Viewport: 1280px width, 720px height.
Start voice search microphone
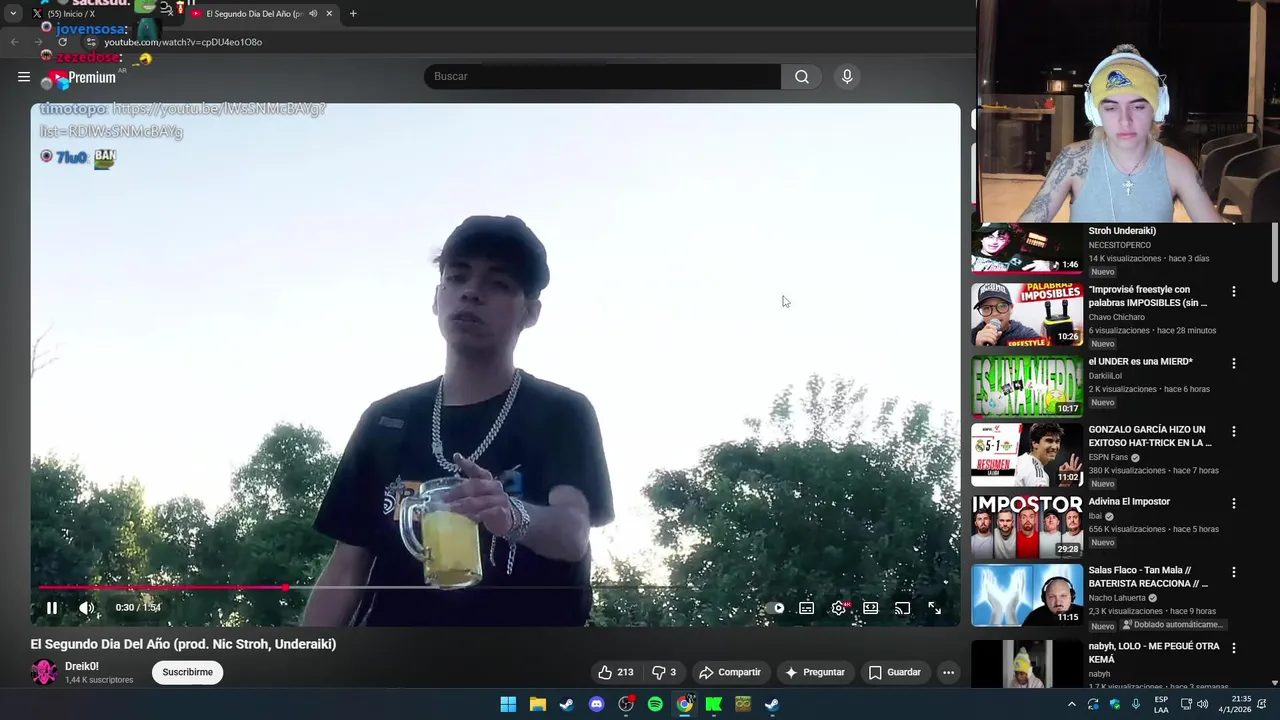coord(847,76)
